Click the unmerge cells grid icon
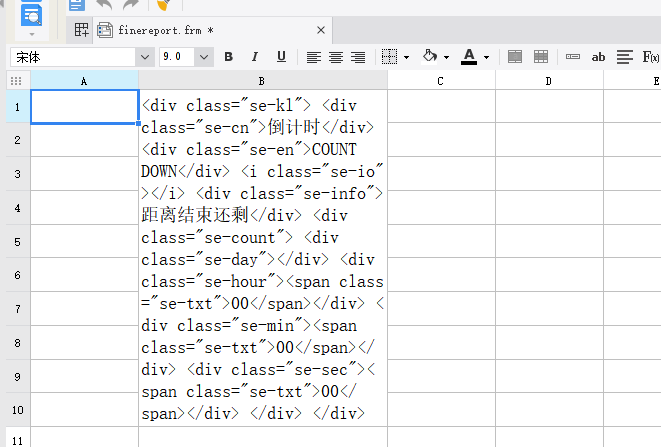 point(541,57)
